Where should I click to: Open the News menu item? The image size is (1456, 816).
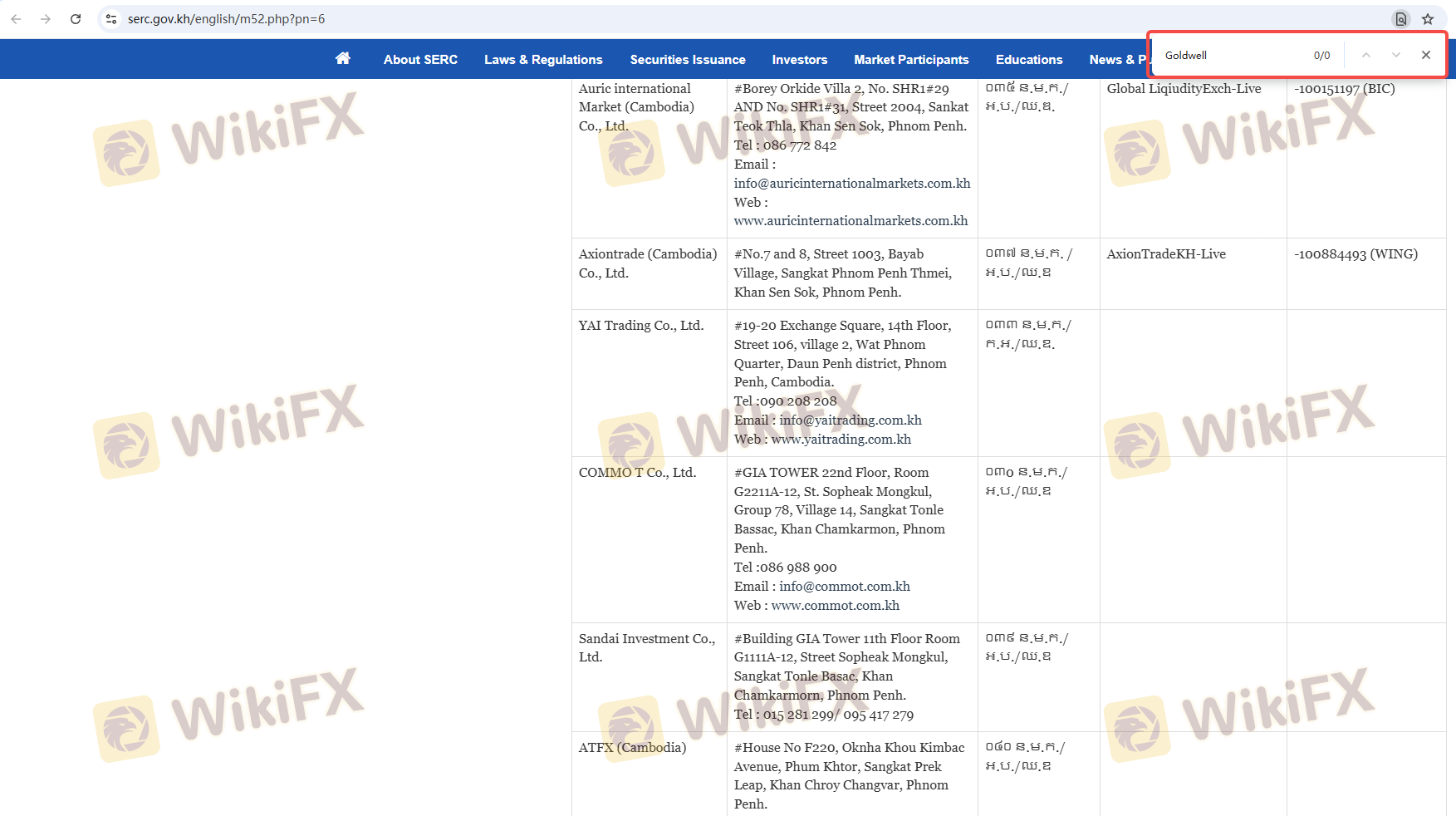pos(1118,60)
